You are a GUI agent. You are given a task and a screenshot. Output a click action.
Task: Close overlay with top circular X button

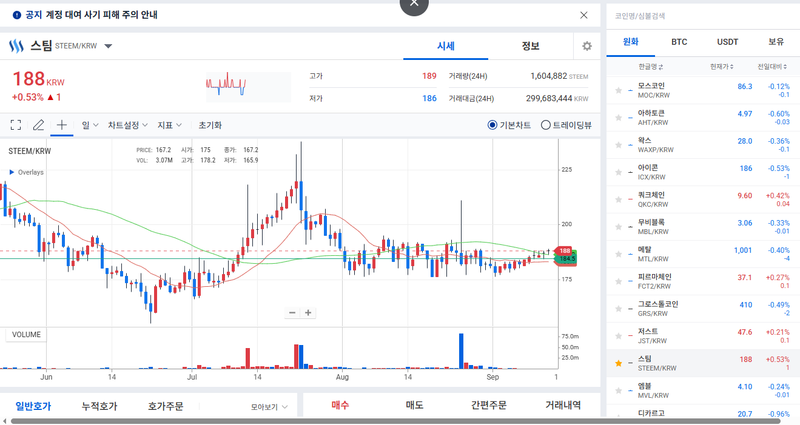click(414, 4)
